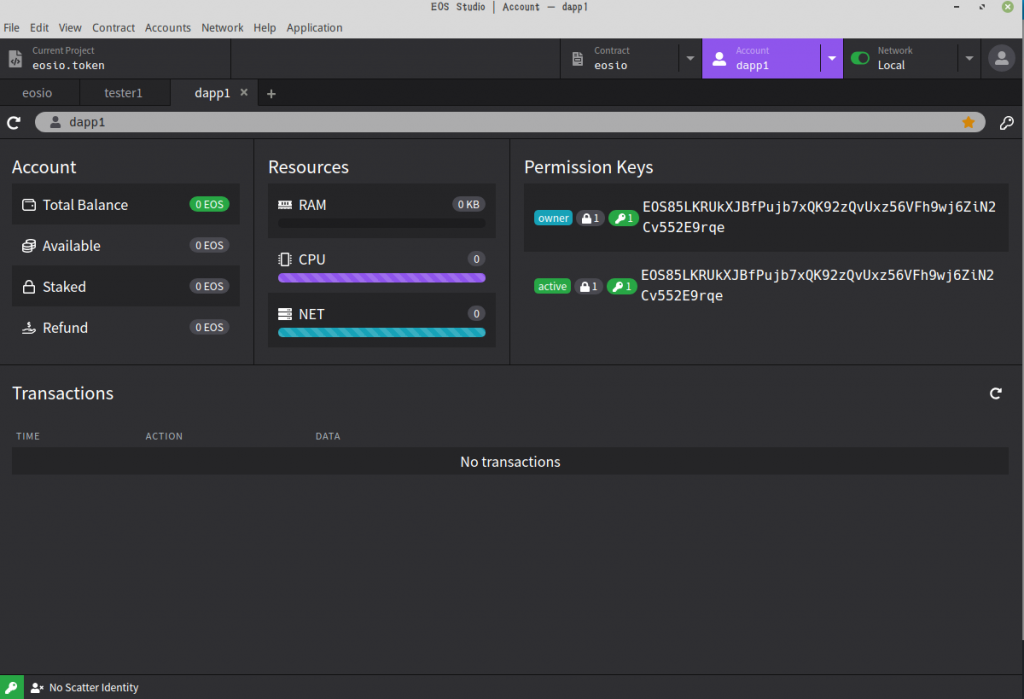Screen dimensions: 1024x699
Task: Open the Current Project code file icon
Action: 15,59
